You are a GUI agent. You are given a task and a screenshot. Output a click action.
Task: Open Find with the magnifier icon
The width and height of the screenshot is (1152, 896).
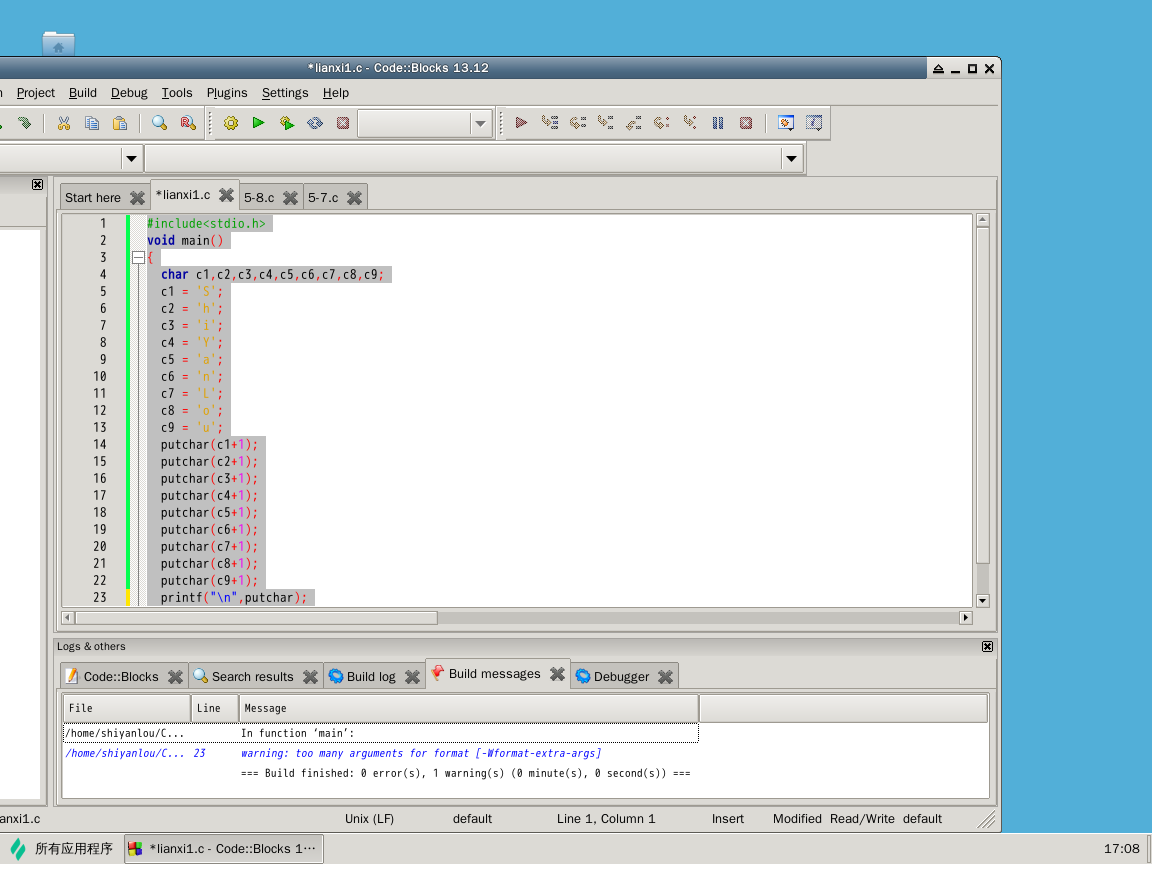pyautogui.click(x=159, y=123)
